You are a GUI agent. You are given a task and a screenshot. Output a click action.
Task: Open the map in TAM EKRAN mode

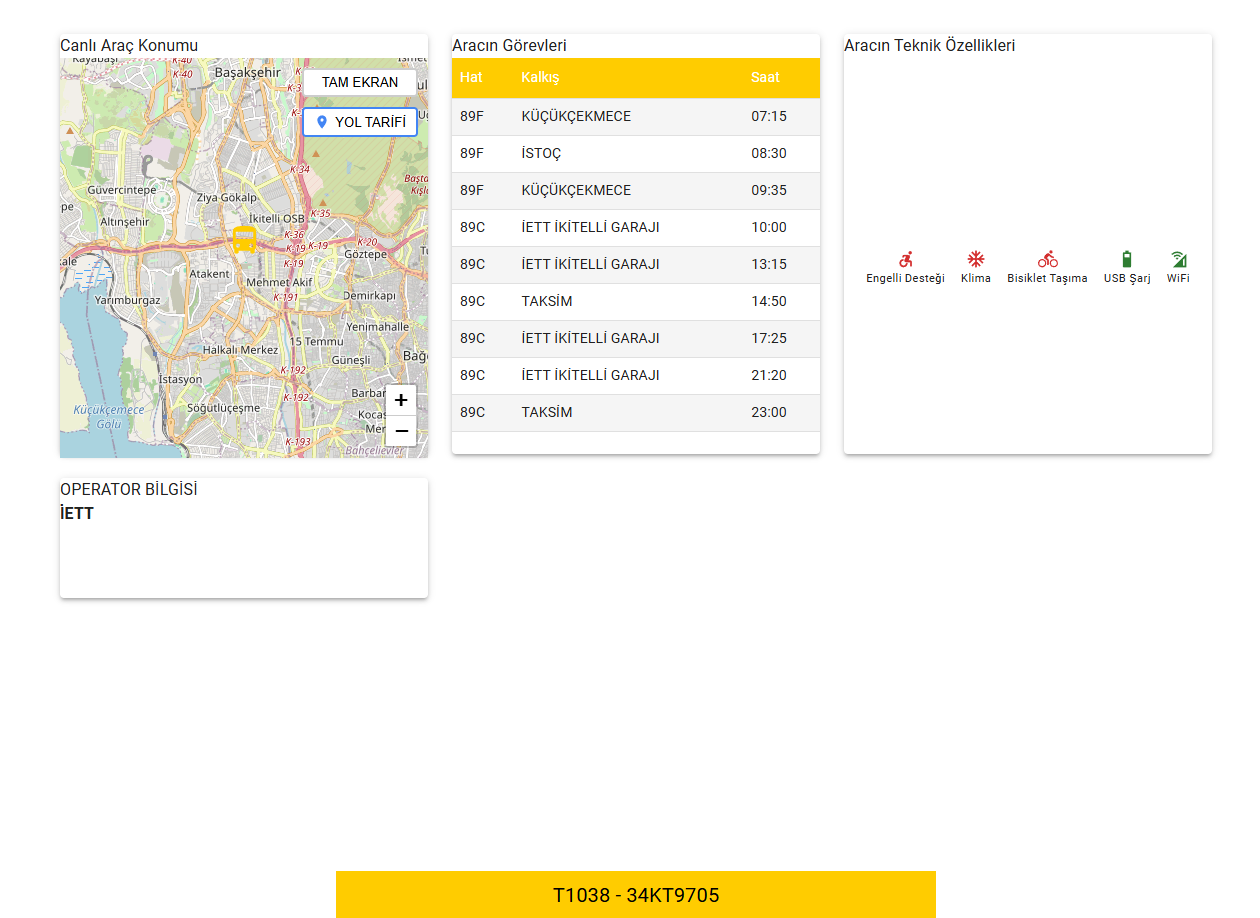tap(359, 82)
